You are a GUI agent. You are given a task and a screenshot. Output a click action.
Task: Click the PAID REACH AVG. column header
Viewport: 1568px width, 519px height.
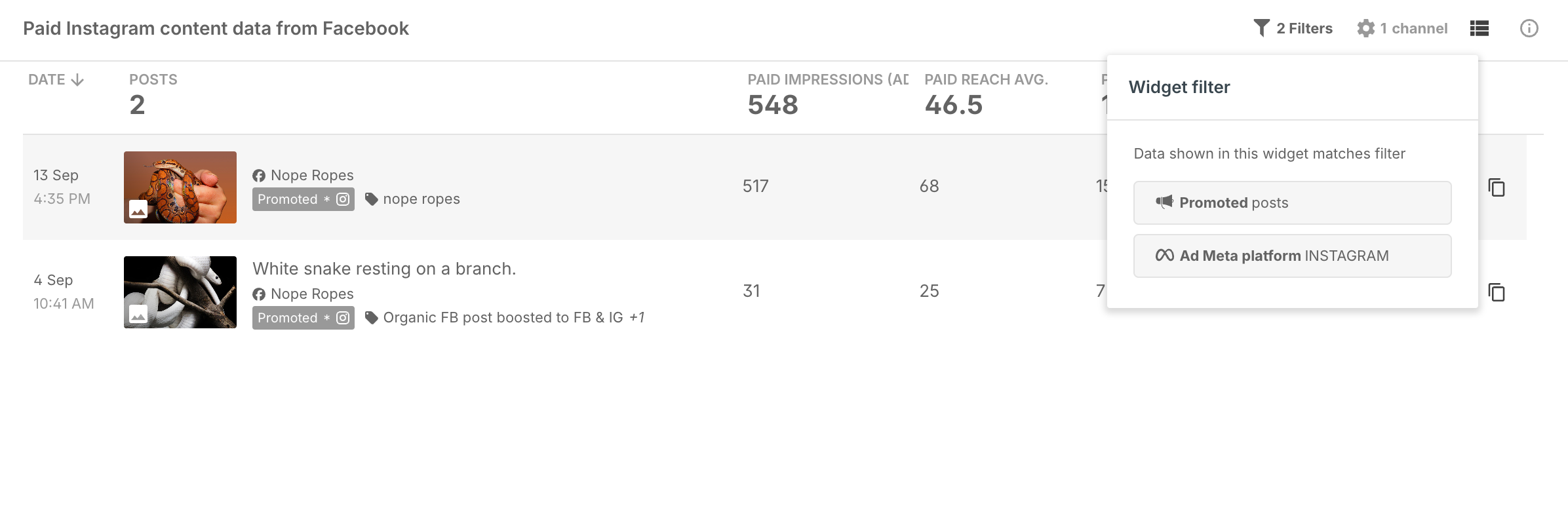pyautogui.click(x=986, y=80)
